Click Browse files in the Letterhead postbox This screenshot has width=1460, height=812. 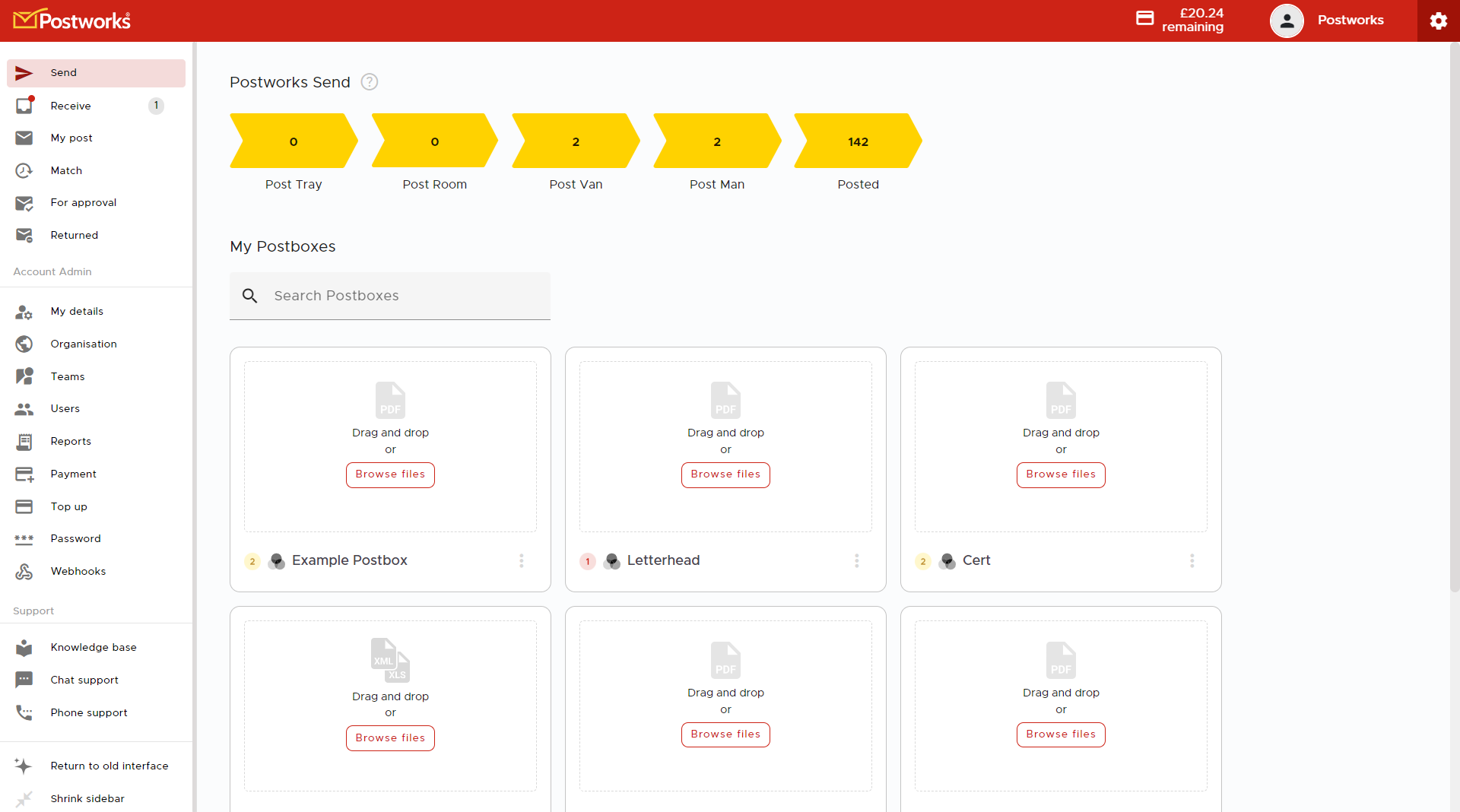tap(725, 474)
